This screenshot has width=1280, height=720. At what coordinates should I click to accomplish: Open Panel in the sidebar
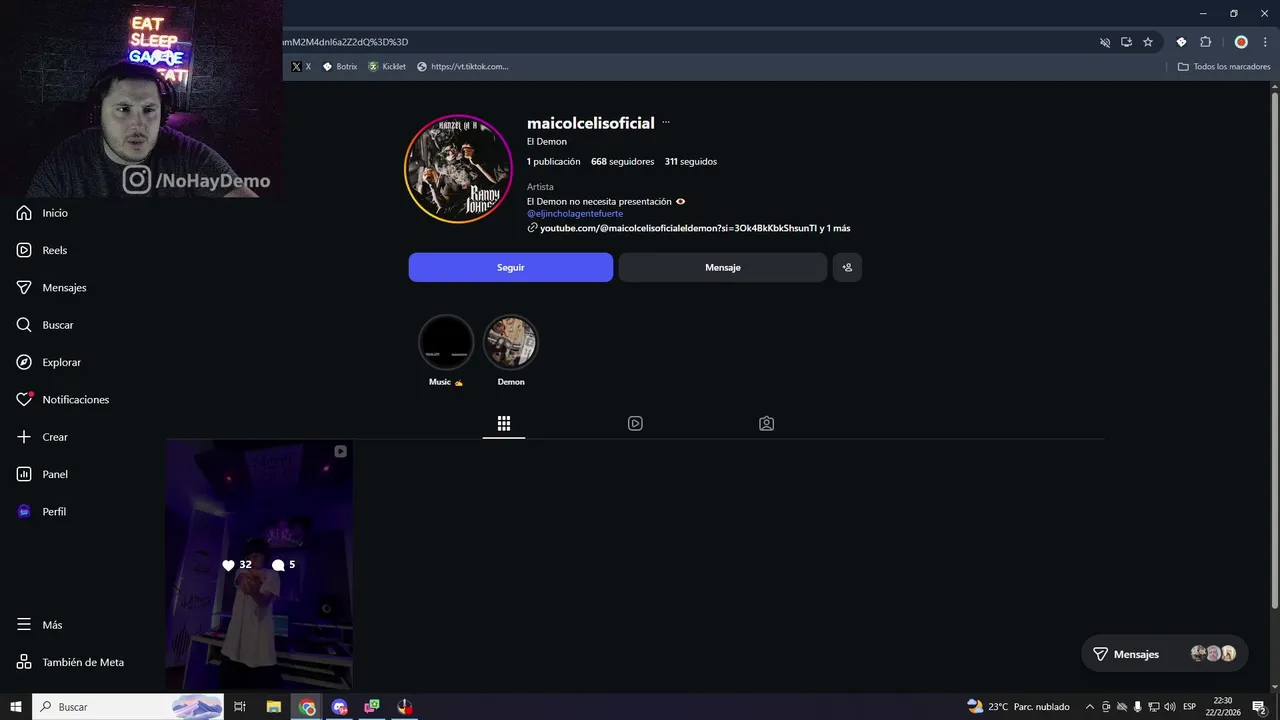point(42,474)
